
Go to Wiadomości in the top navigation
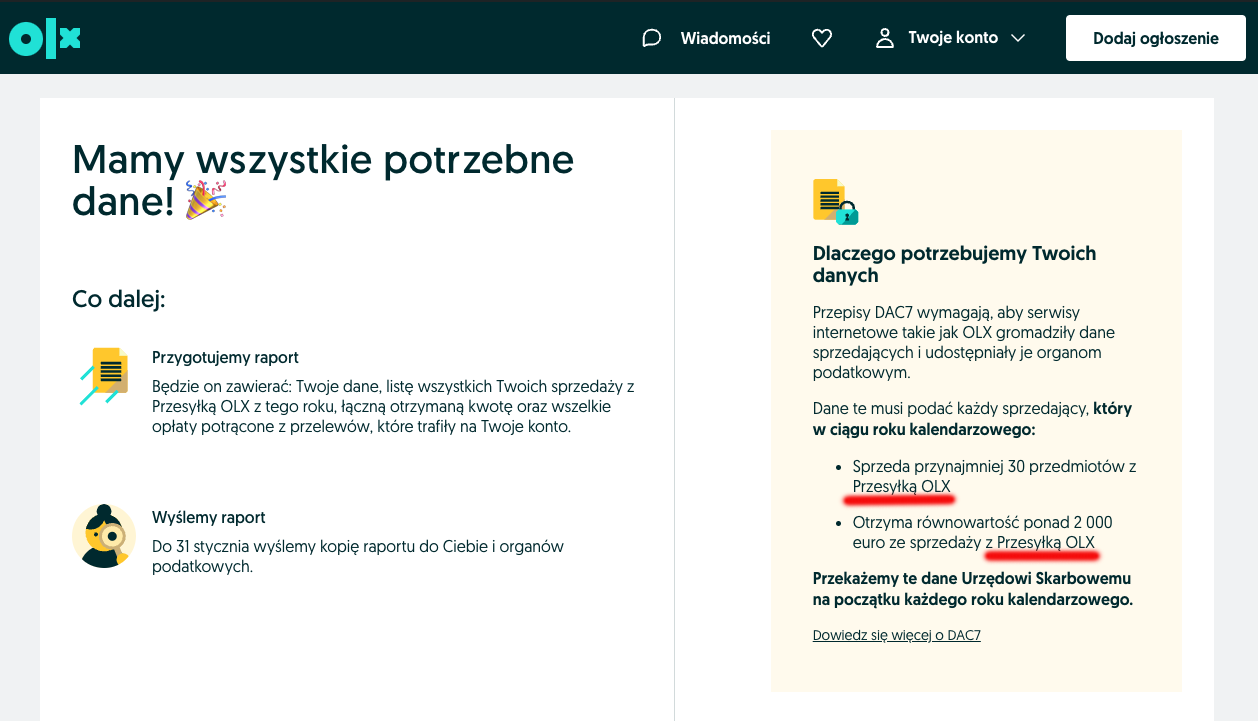point(725,38)
